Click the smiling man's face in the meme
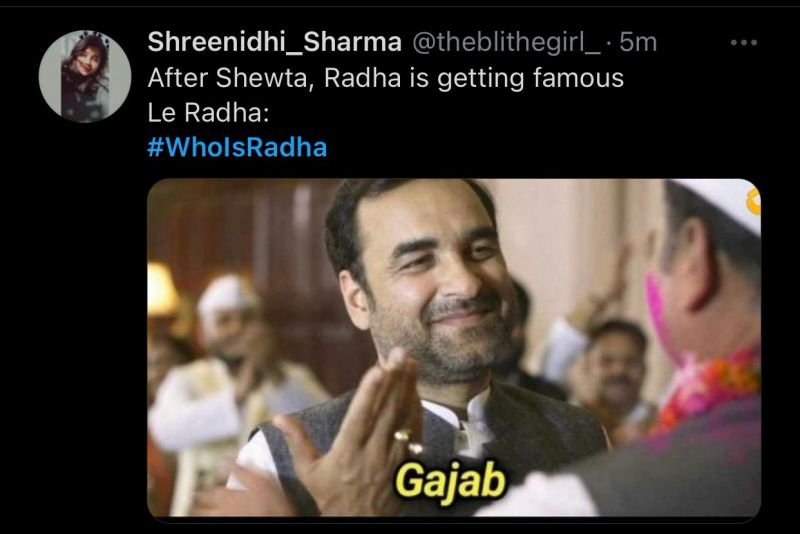Screen dimensions: 800x534 pos(434,286)
